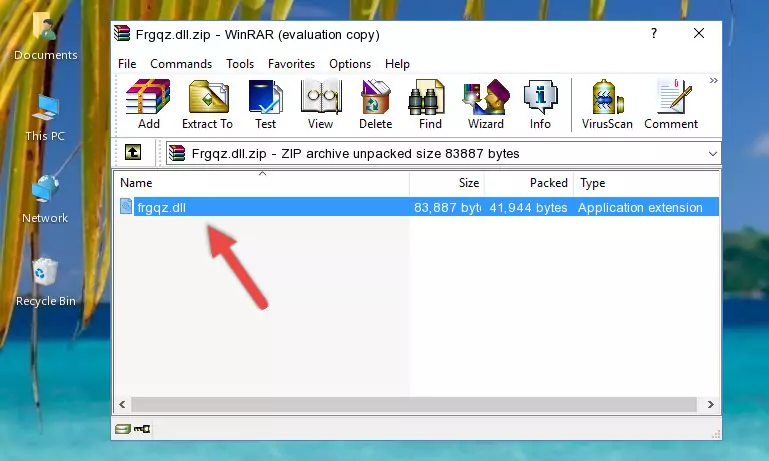Viewport: 769px width, 461px height.
Task: Go up one folder level
Action: (x=133, y=153)
